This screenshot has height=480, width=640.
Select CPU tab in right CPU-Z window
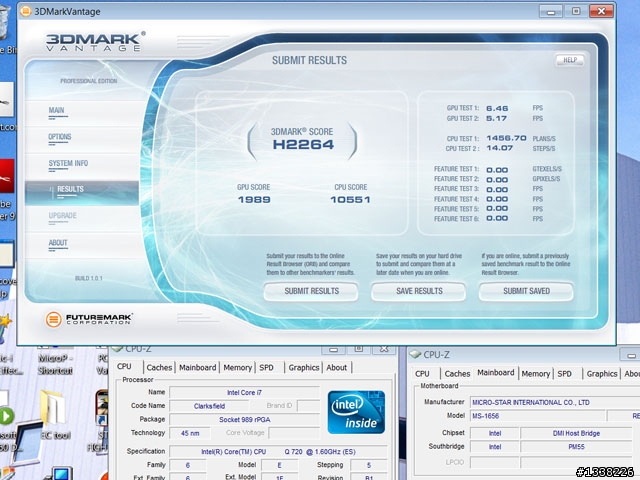(422, 373)
